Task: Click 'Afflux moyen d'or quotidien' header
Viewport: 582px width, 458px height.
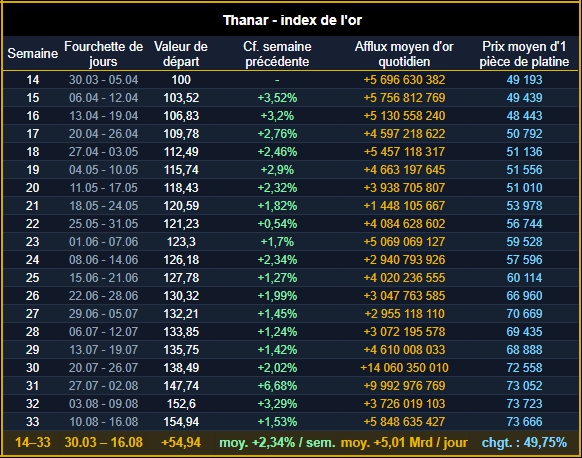Action: (404, 54)
